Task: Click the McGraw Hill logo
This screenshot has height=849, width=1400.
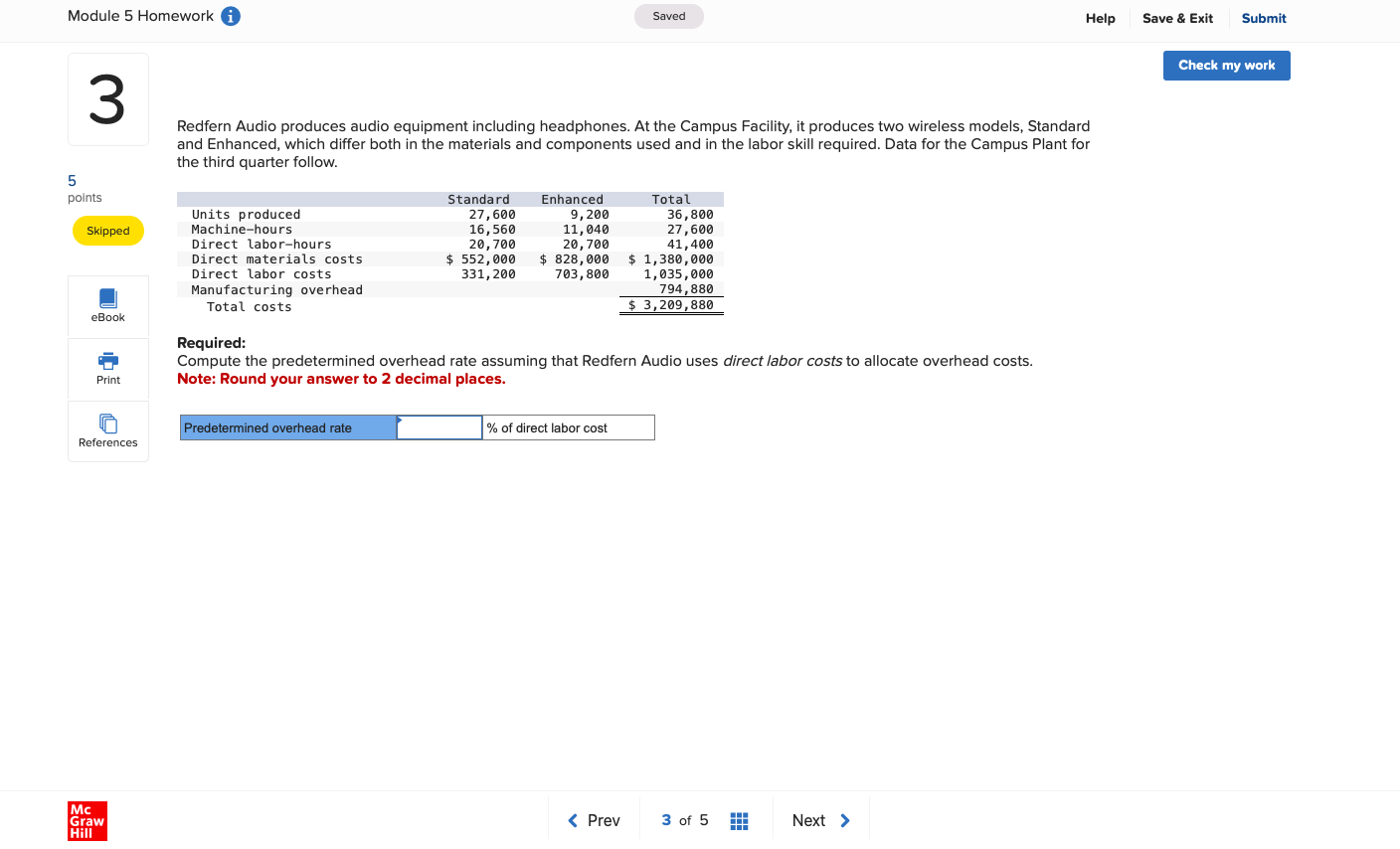Action: click(87, 821)
